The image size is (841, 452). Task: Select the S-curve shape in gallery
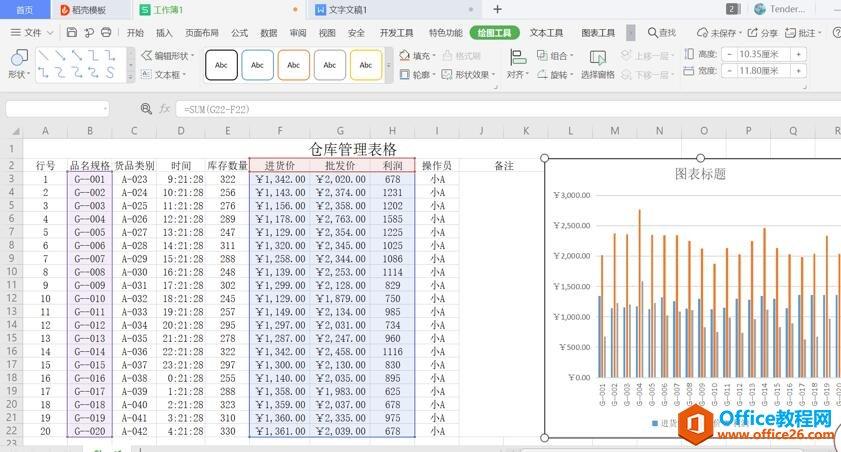[110, 72]
